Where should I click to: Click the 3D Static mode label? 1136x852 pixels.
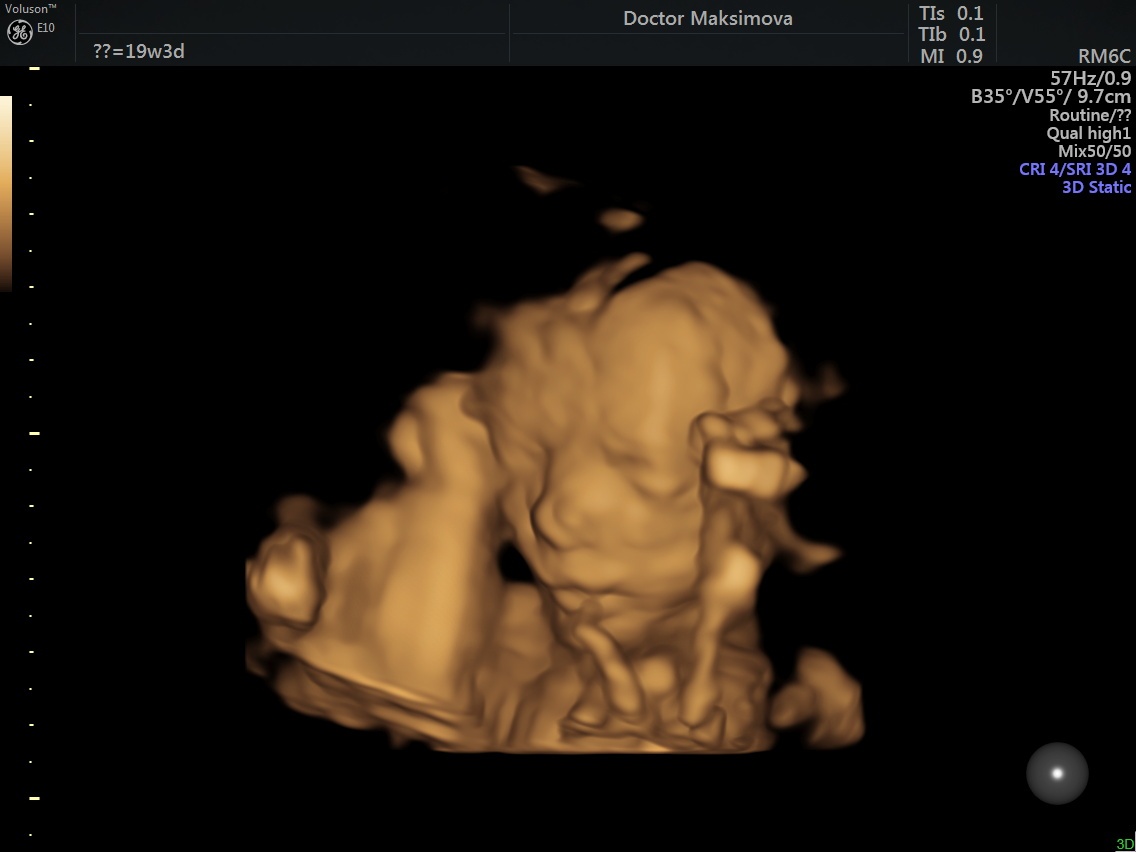point(1096,187)
